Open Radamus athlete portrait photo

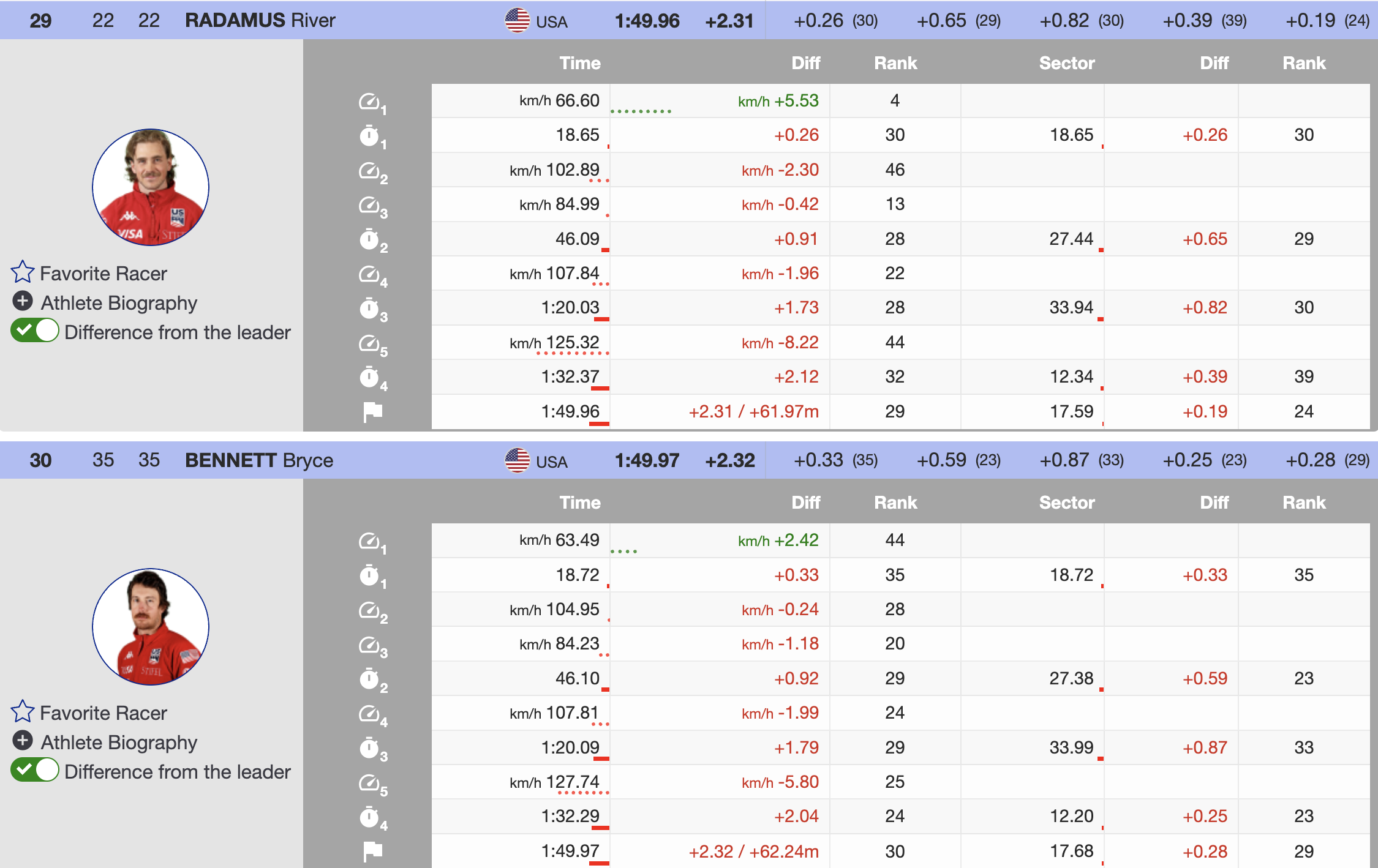[151, 187]
